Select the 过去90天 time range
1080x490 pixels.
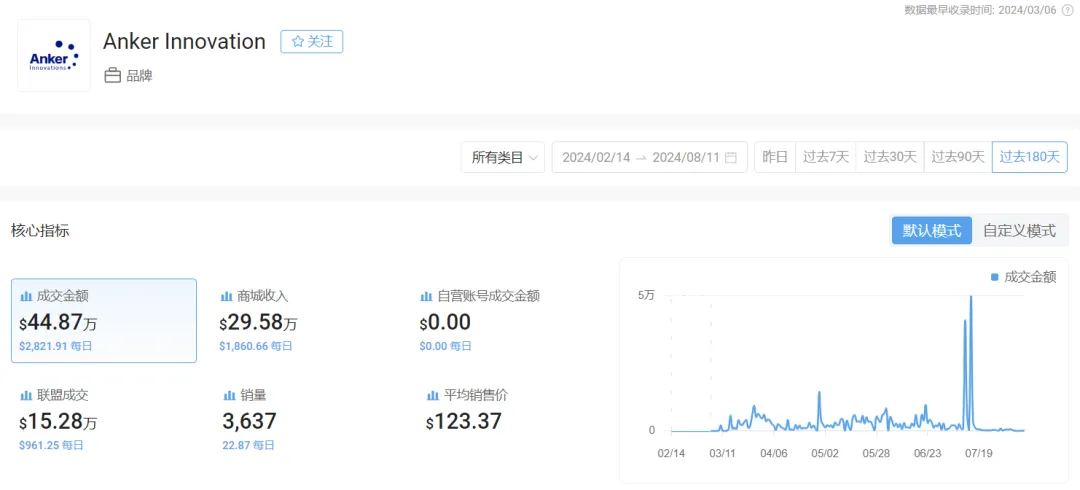957,157
